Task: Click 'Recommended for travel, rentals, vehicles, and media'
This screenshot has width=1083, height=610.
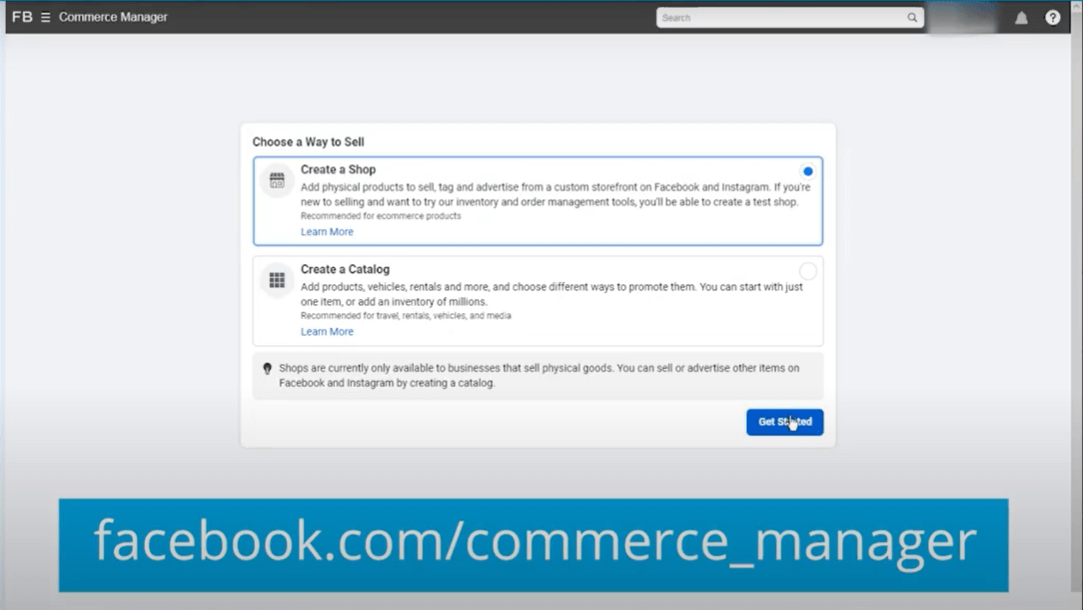Action: coord(405,316)
